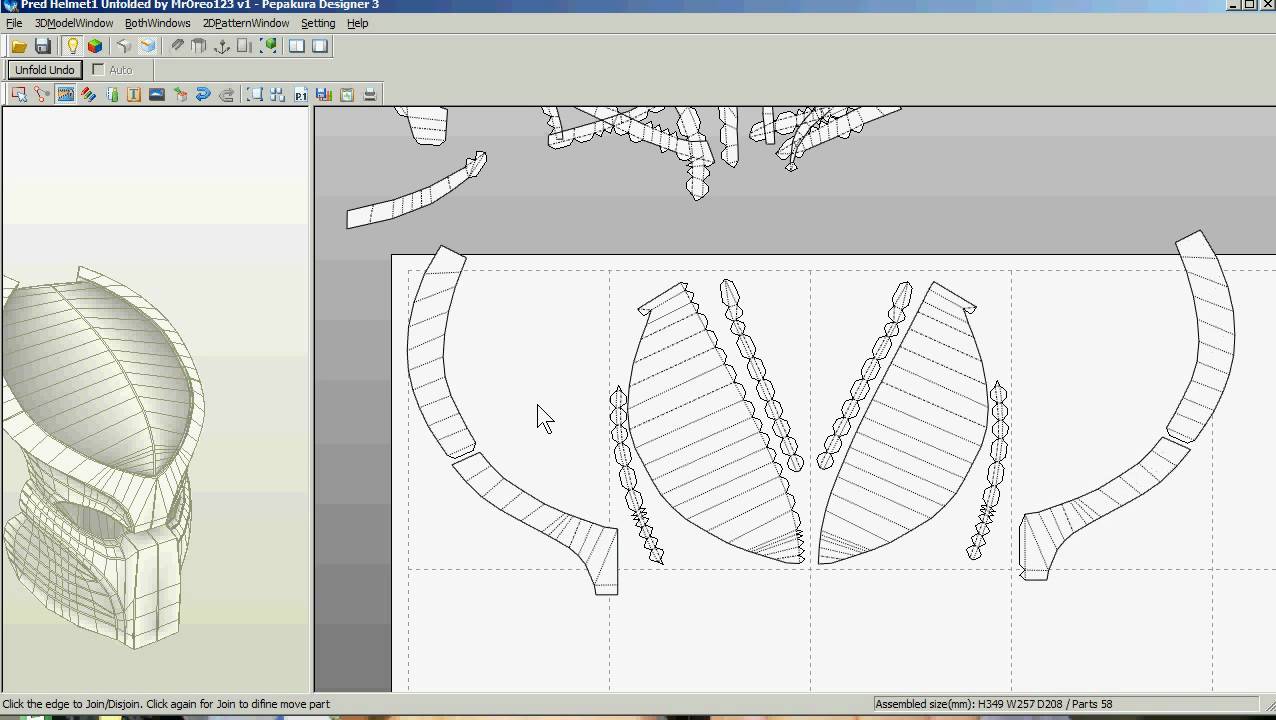
Task: Open the BothWindows menu
Action: tap(157, 23)
